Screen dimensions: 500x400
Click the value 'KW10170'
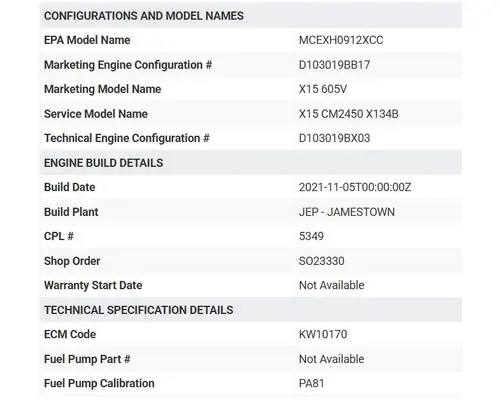[x=323, y=334]
